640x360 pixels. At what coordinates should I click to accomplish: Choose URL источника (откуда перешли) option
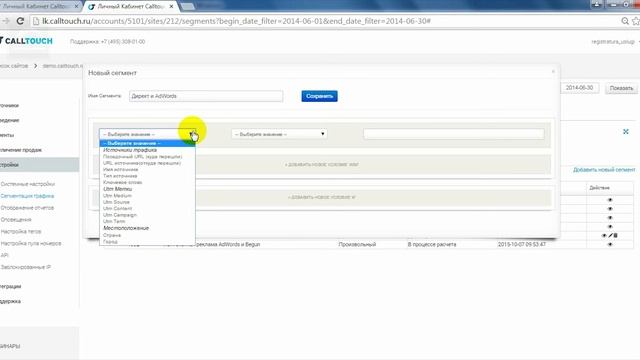pyautogui.click(x=142, y=163)
